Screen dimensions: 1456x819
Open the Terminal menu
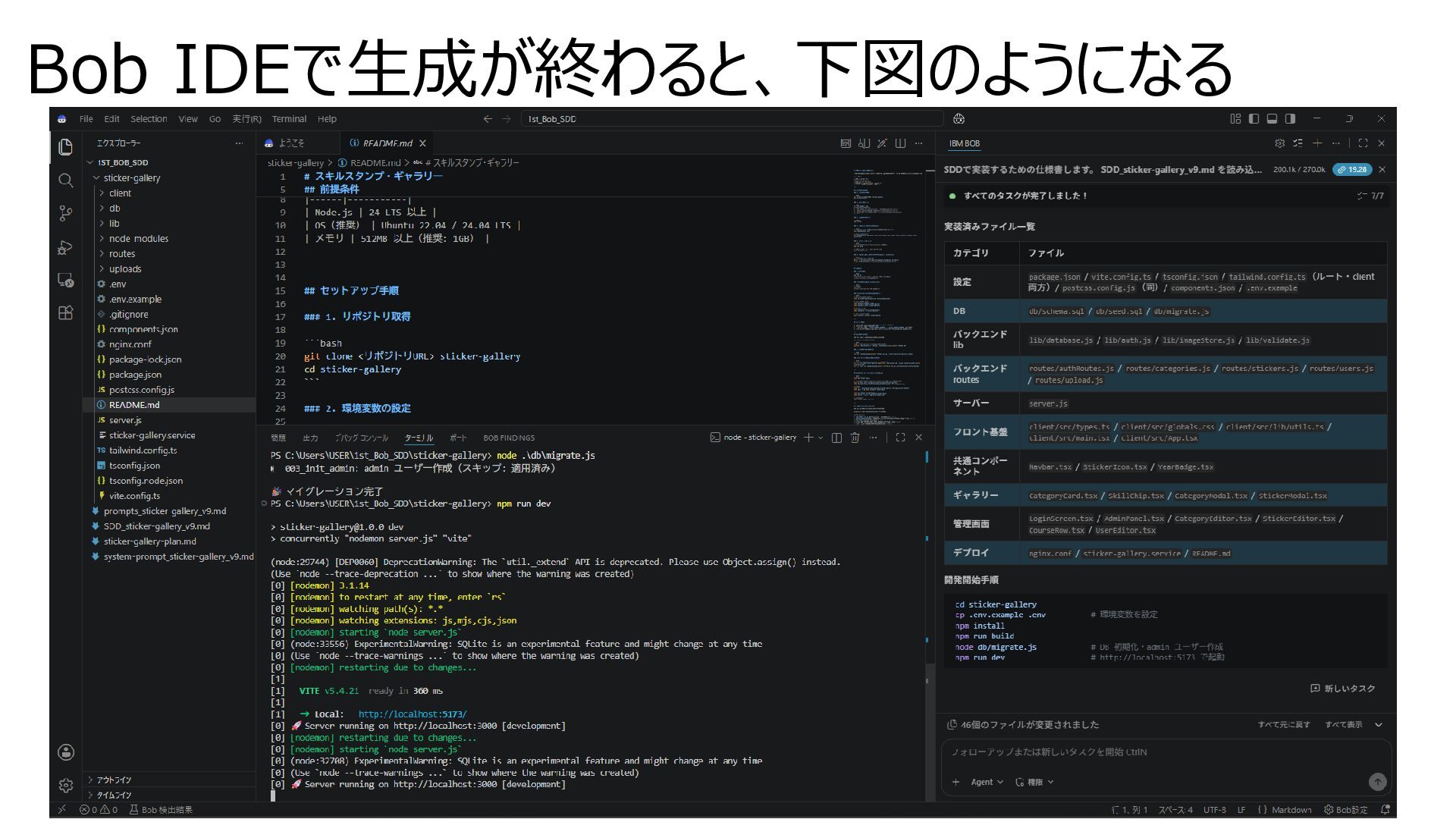[289, 119]
